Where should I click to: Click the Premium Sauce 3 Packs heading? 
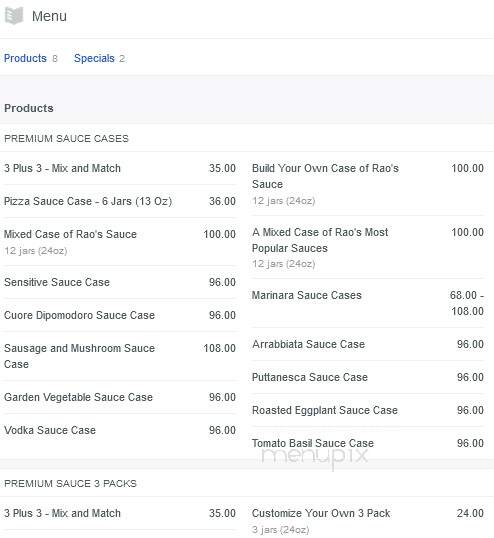(70, 484)
